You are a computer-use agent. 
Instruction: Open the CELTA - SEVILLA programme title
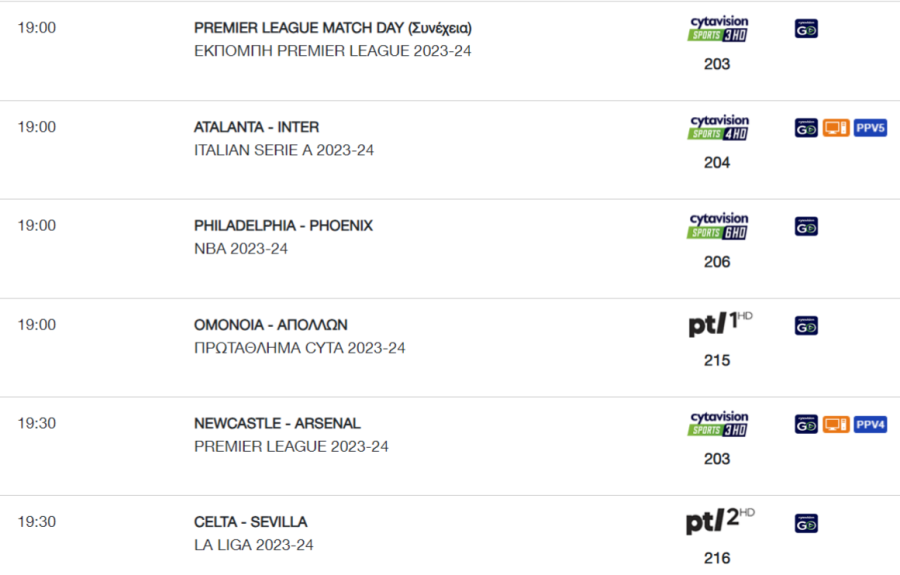coord(251,522)
